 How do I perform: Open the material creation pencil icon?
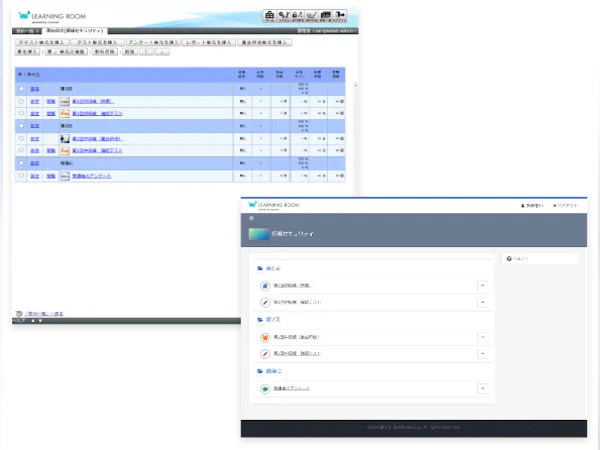311,16
